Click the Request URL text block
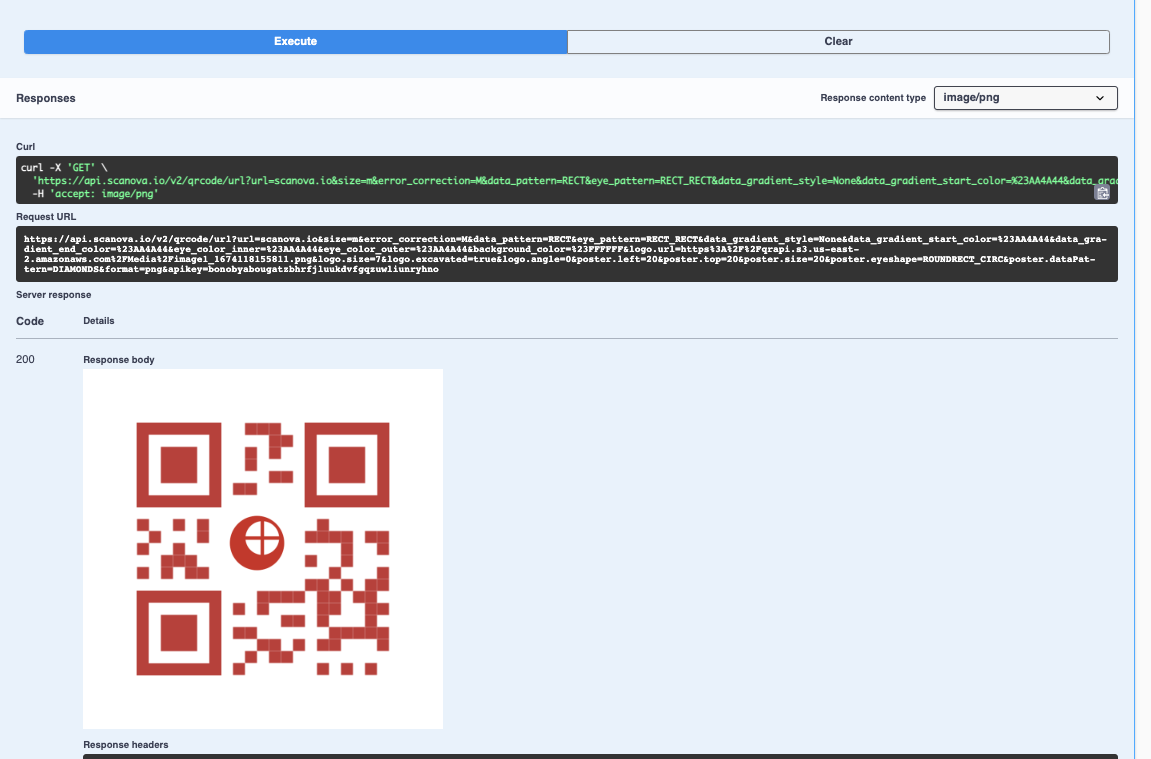Viewport: 1151px width, 759px height. 567,254
